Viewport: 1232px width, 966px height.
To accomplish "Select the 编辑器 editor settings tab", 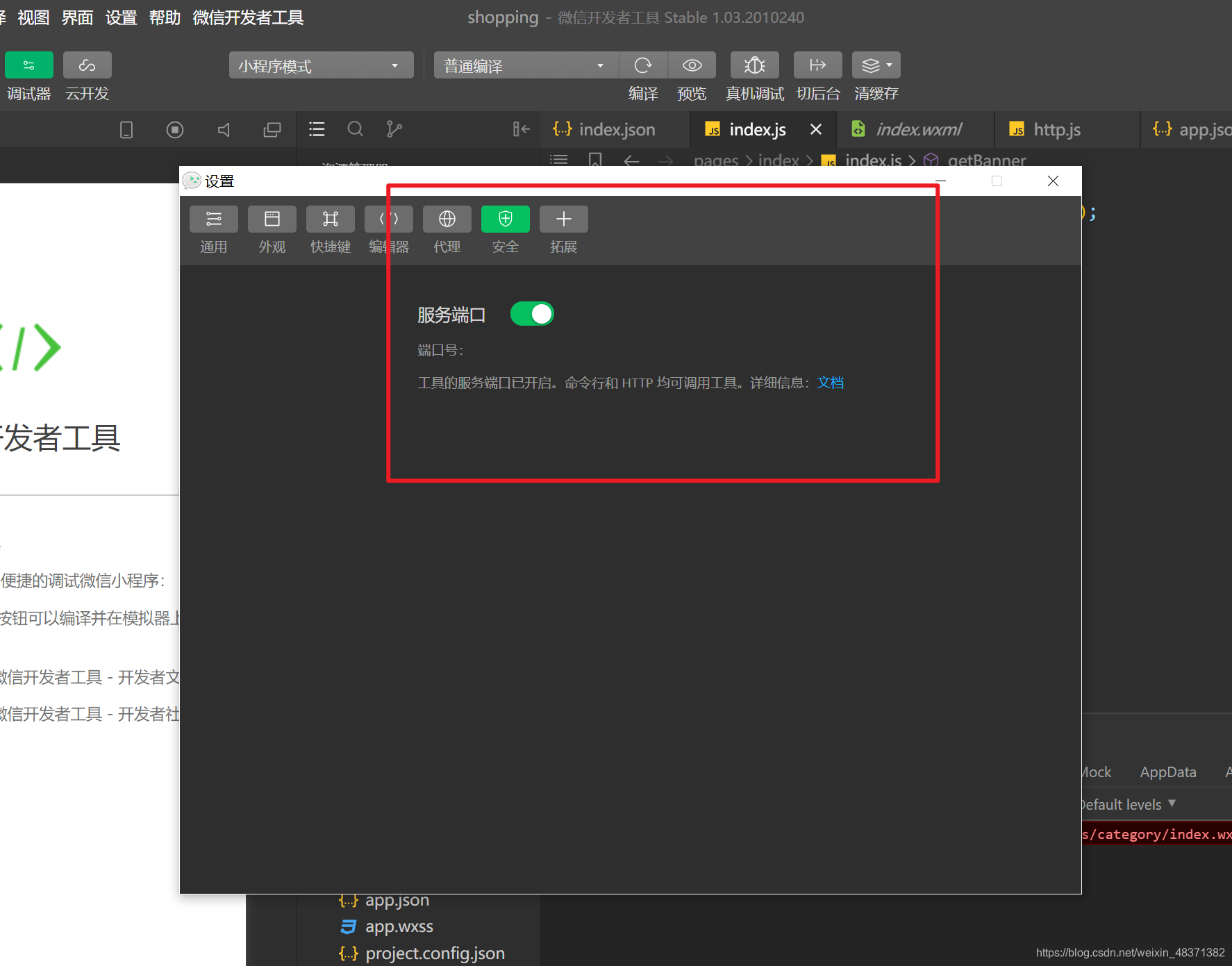I will (389, 231).
